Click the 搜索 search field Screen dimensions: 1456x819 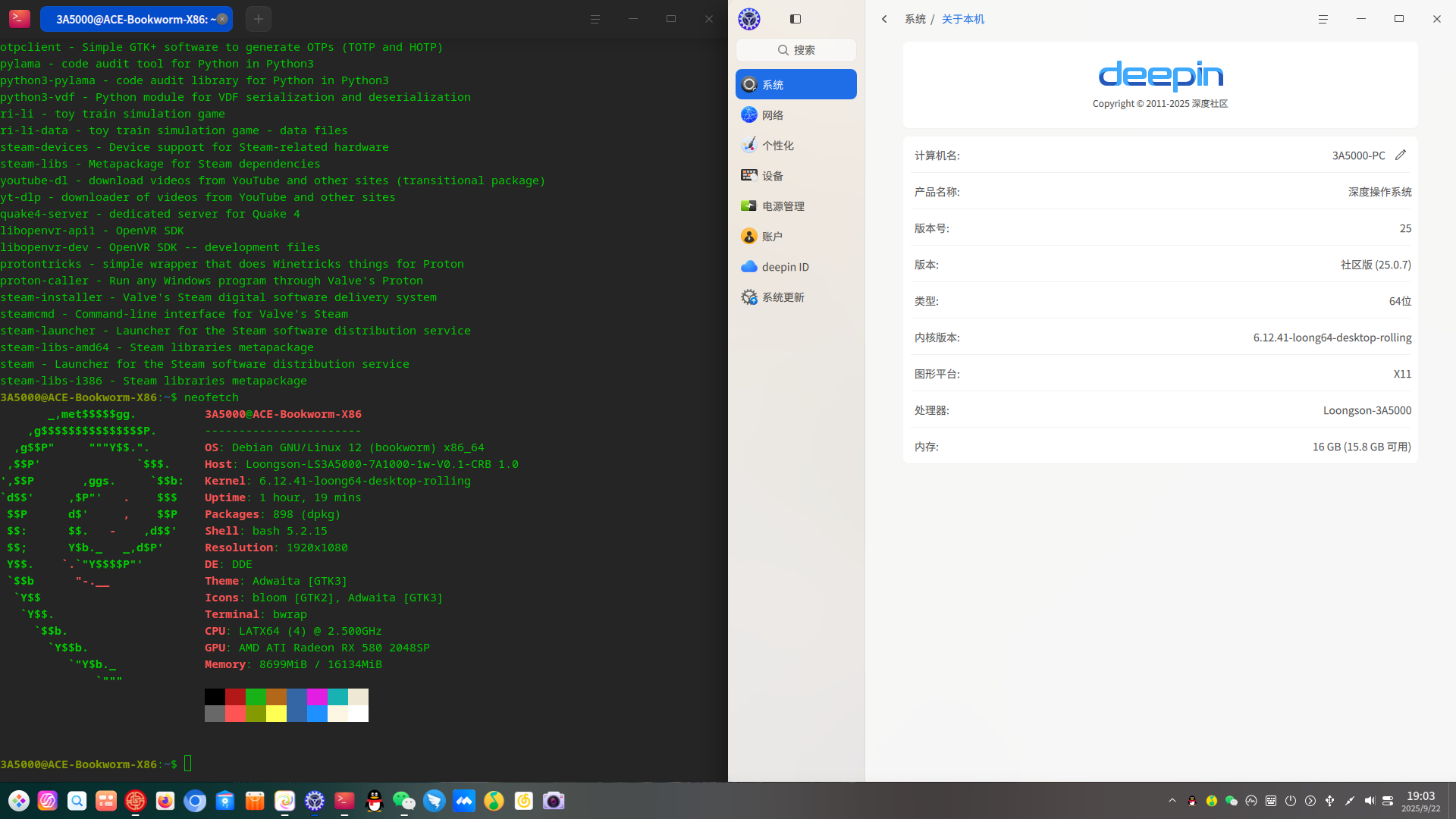(796, 50)
